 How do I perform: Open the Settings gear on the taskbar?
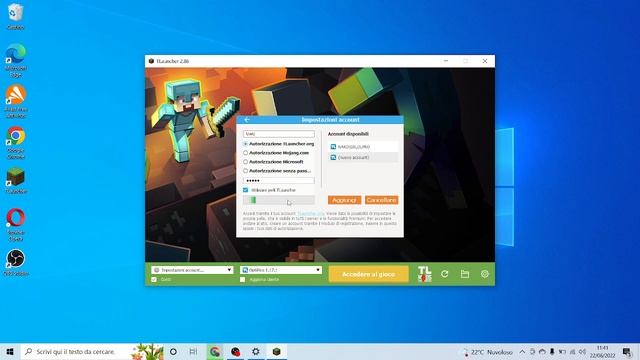coord(256,351)
